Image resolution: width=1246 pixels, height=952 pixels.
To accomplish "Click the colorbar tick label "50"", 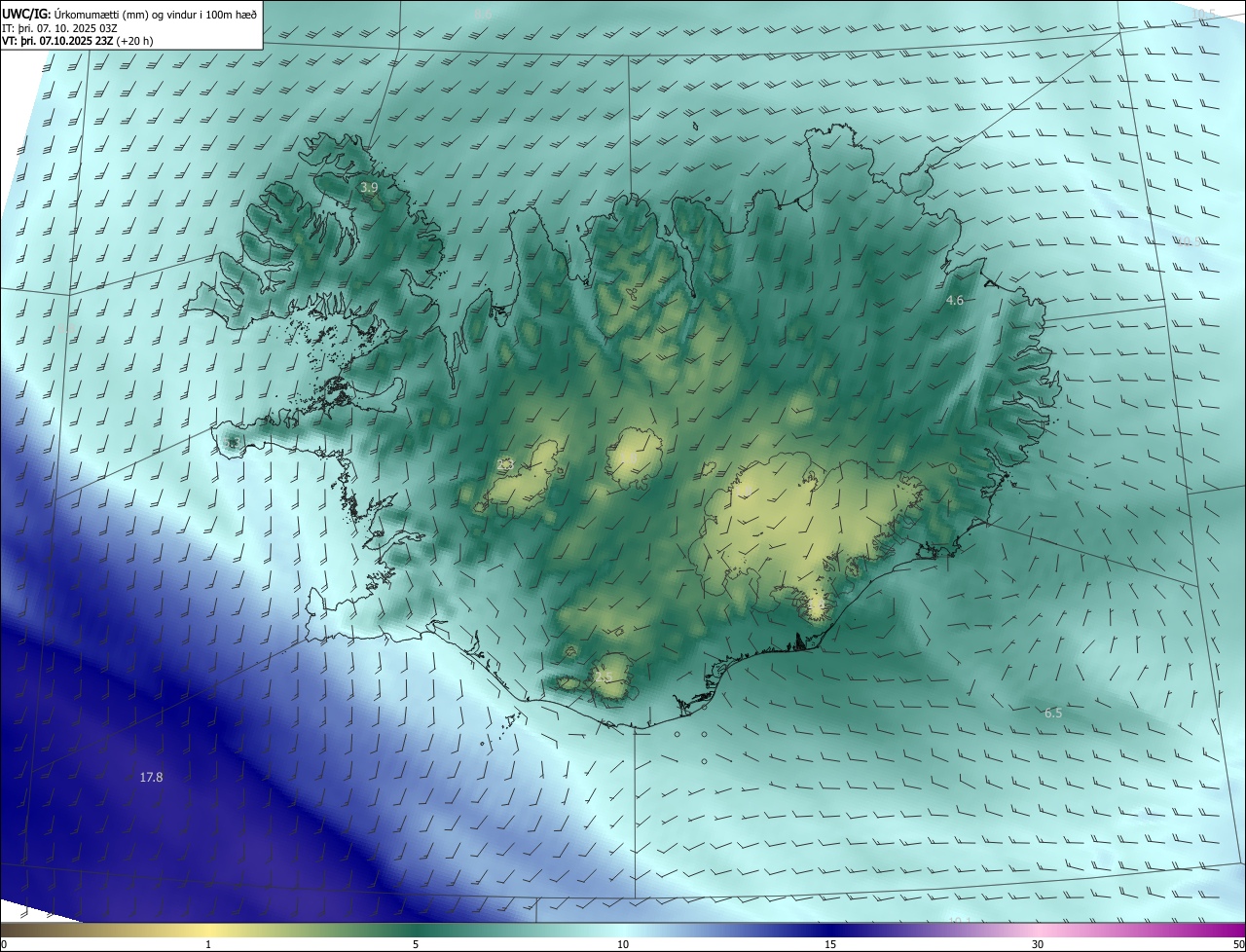I will click(1238, 944).
